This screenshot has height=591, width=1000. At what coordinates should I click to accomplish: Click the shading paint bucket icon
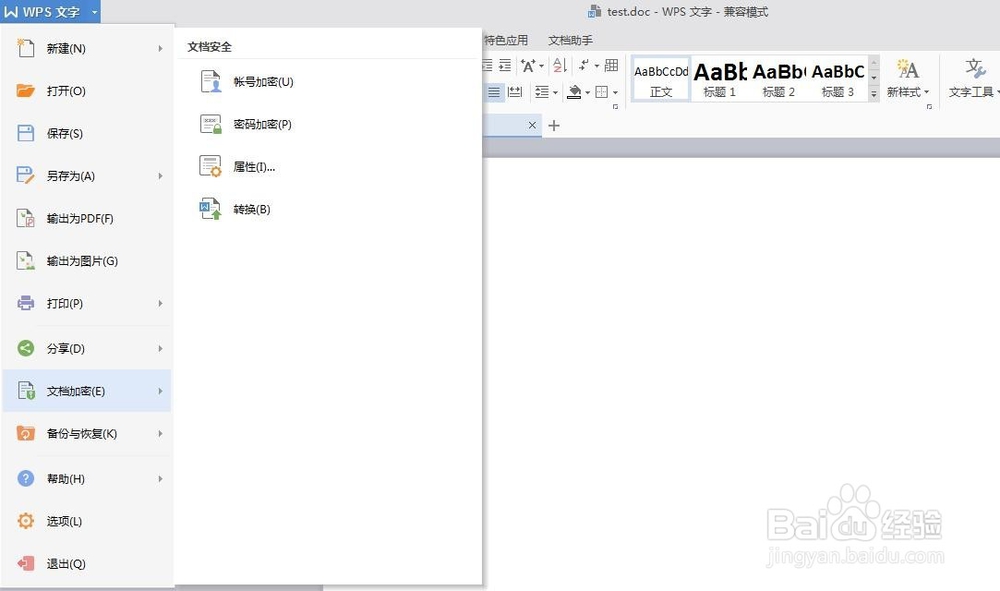574,92
